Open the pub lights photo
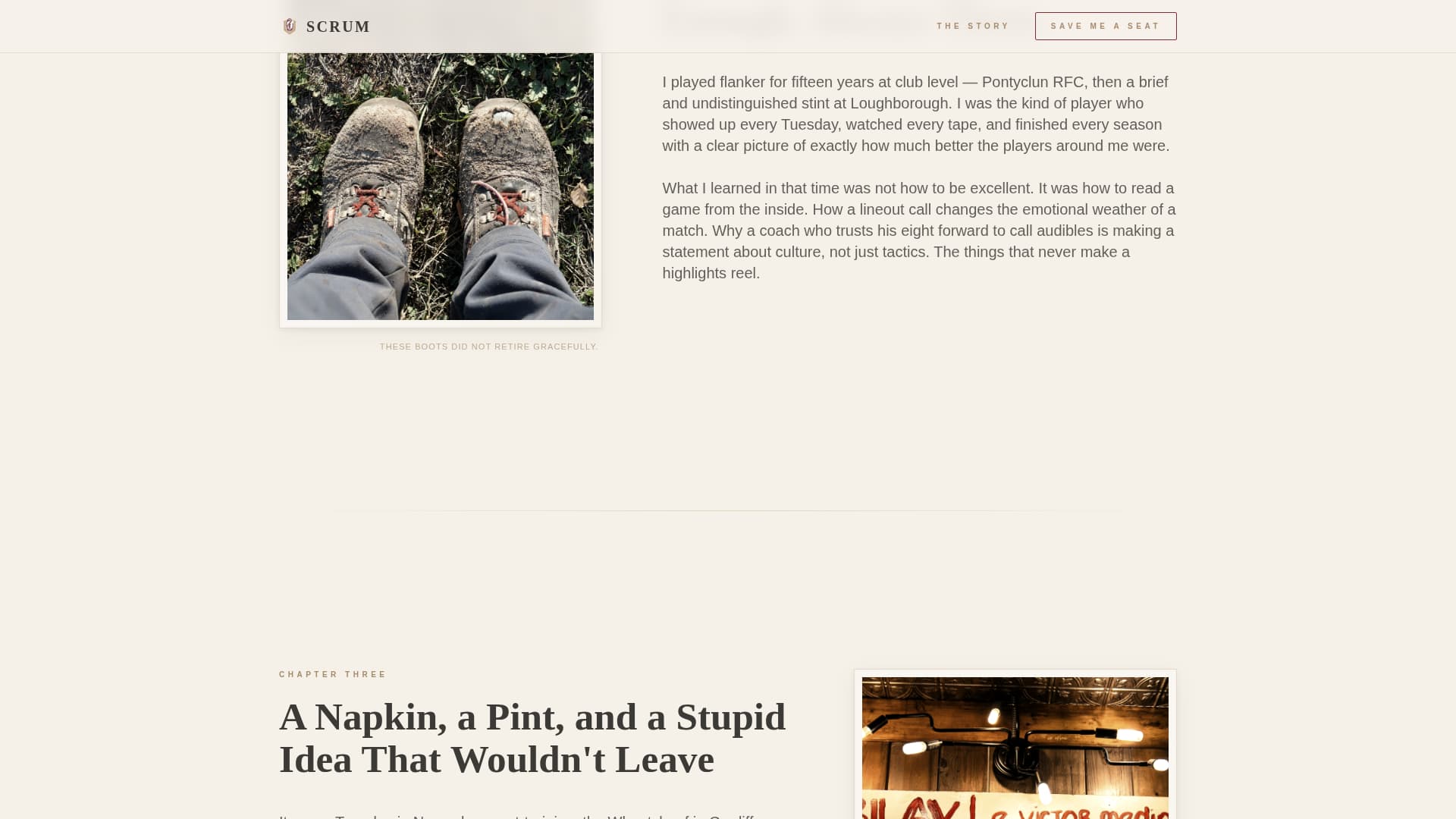1456x819 pixels. coord(1015,748)
